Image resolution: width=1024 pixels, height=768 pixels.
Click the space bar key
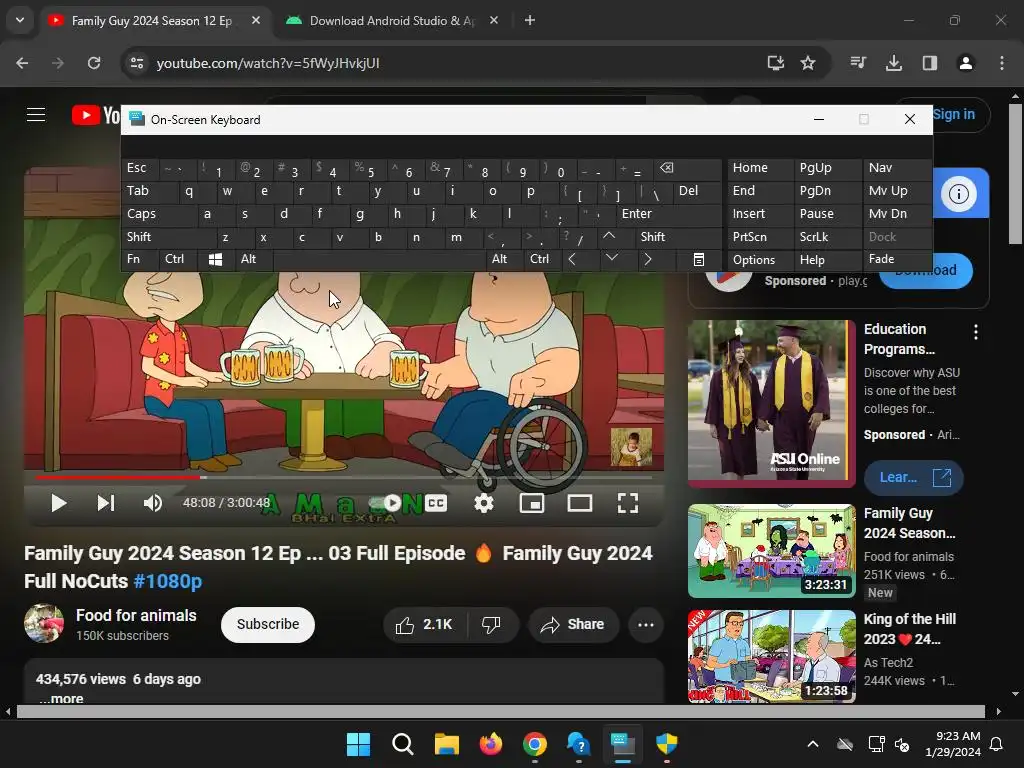tap(379, 259)
